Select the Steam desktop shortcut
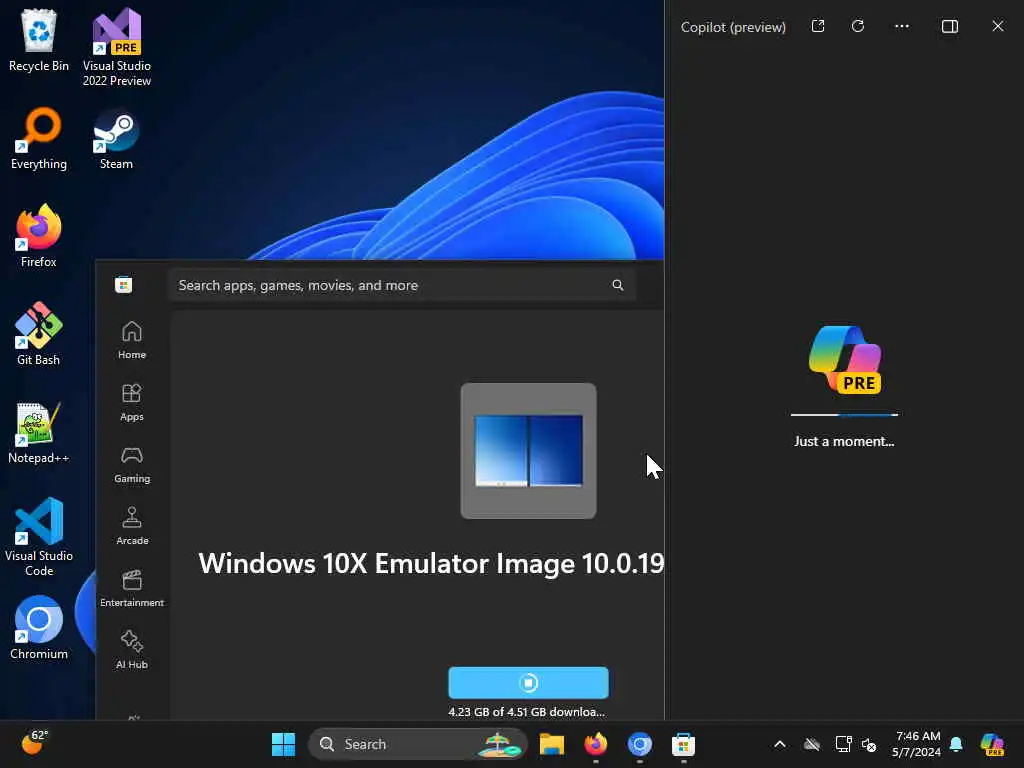The width and height of the screenshot is (1024, 768). (116, 138)
